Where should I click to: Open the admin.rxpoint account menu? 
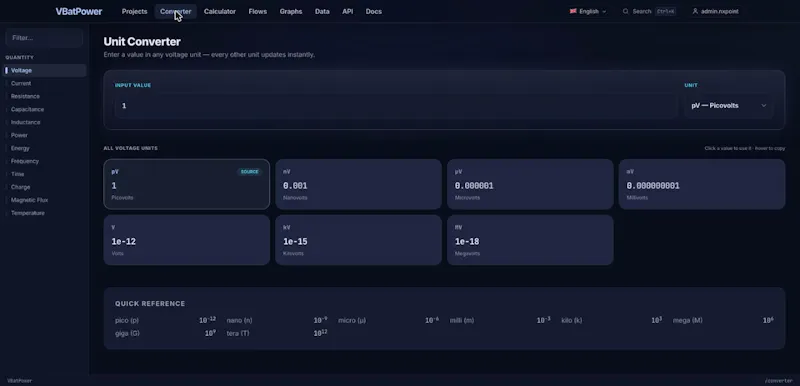pos(715,11)
